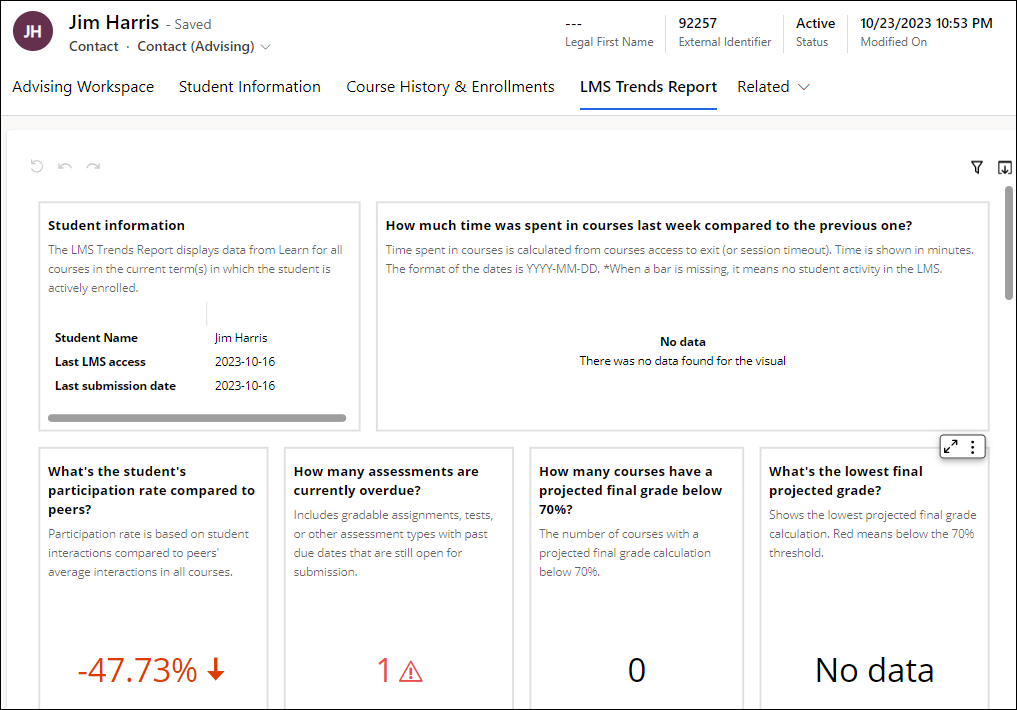
Task: Go to Course History & Enrollments tab
Action: click(x=450, y=87)
